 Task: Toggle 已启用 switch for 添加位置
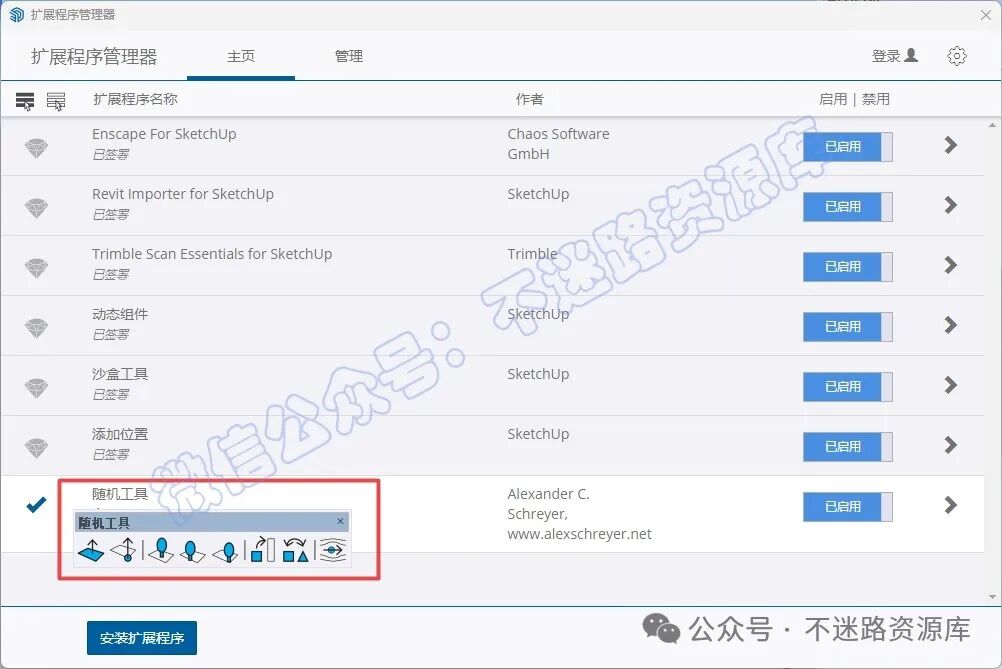click(x=847, y=447)
